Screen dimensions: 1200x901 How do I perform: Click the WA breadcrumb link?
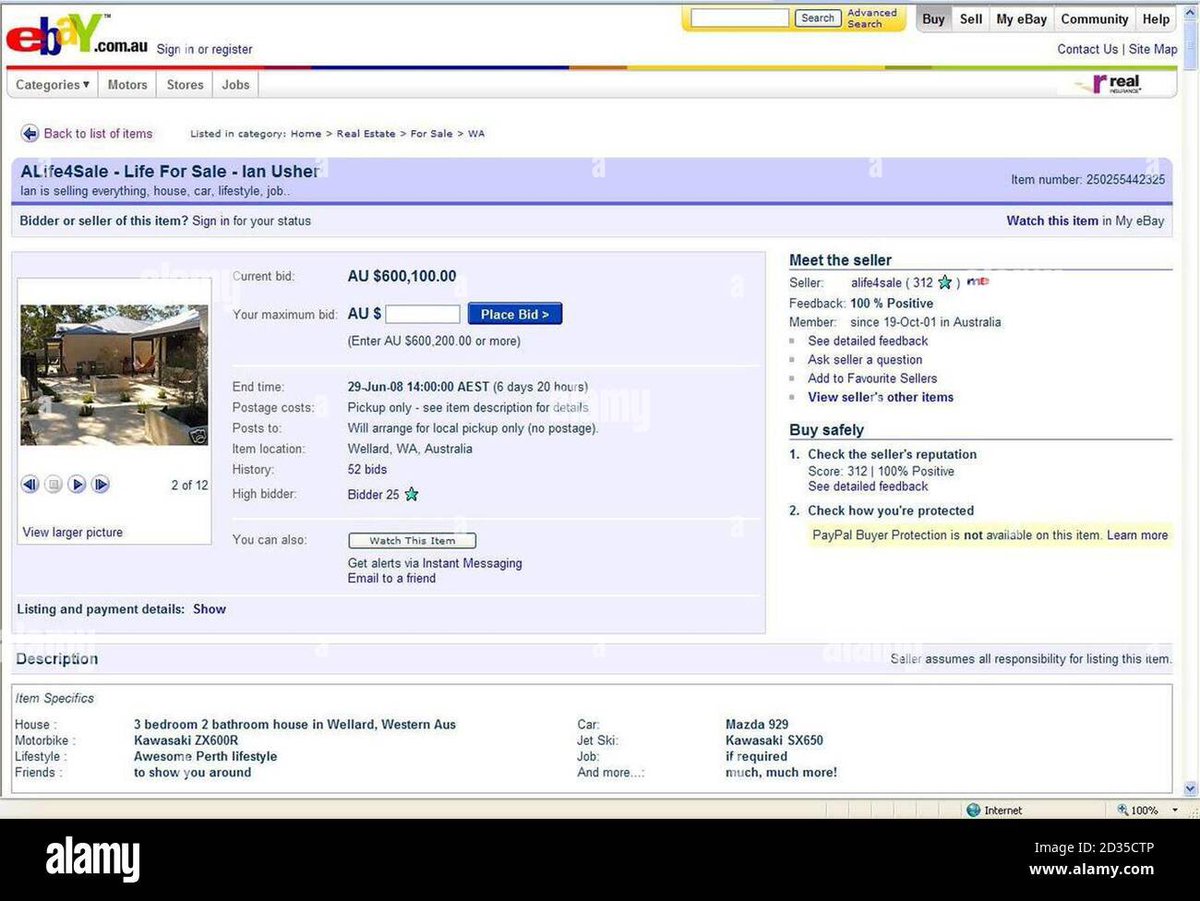pos(476,134)
